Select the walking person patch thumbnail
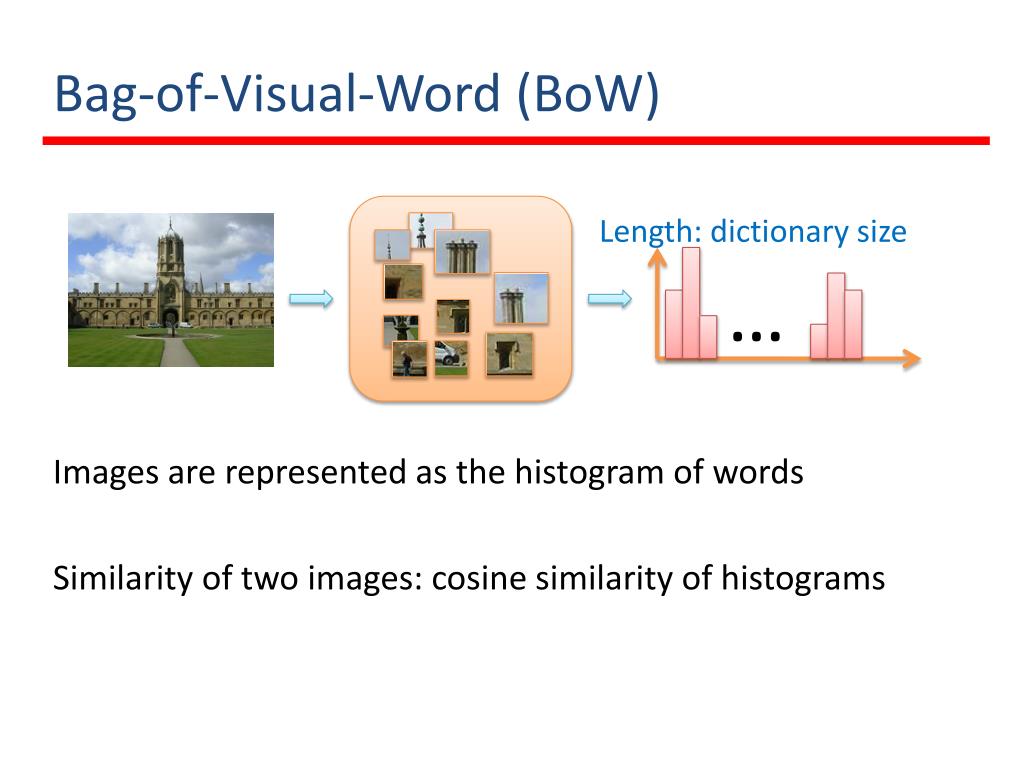This screenshot has height=768, width=1024. [409, 359]
